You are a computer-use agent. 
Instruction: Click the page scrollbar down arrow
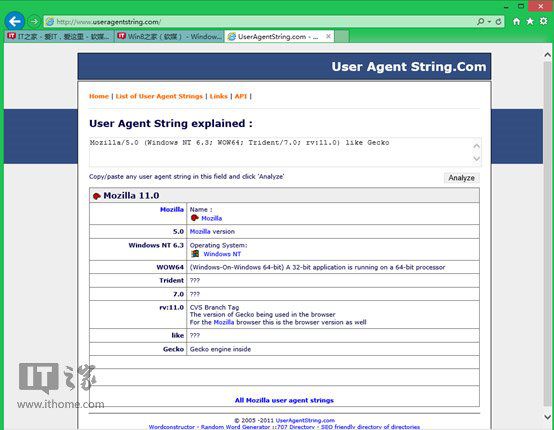pyautogui.click(x=547, y=417)
